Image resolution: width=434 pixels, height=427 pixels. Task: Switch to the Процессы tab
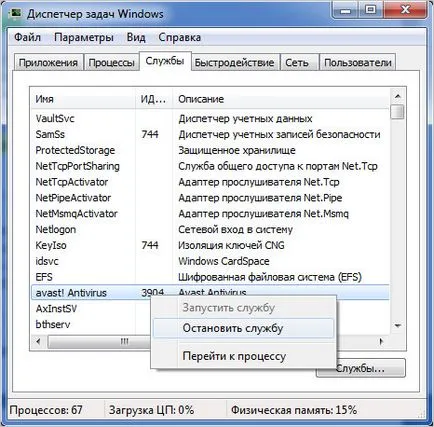coord(112,62)
